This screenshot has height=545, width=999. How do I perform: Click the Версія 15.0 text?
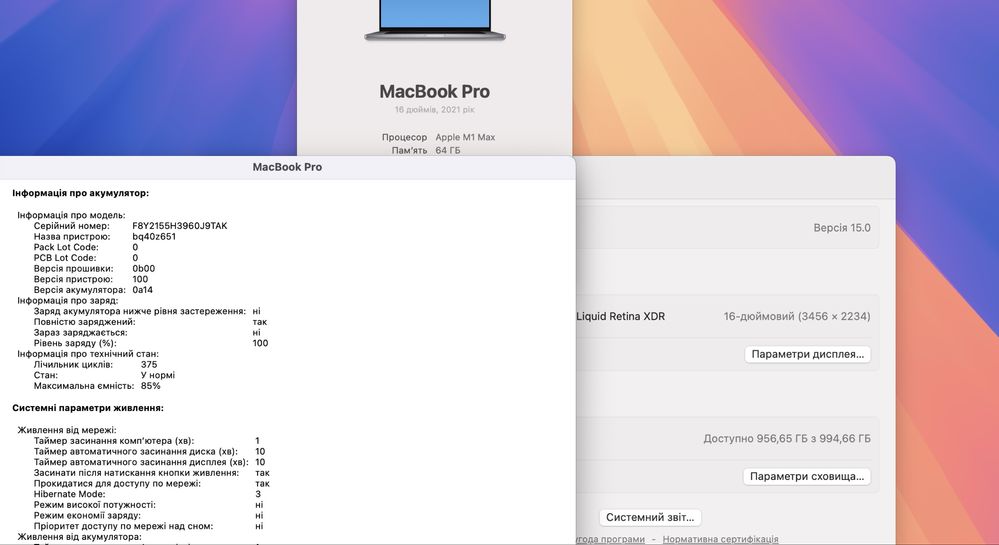point(842,228)
